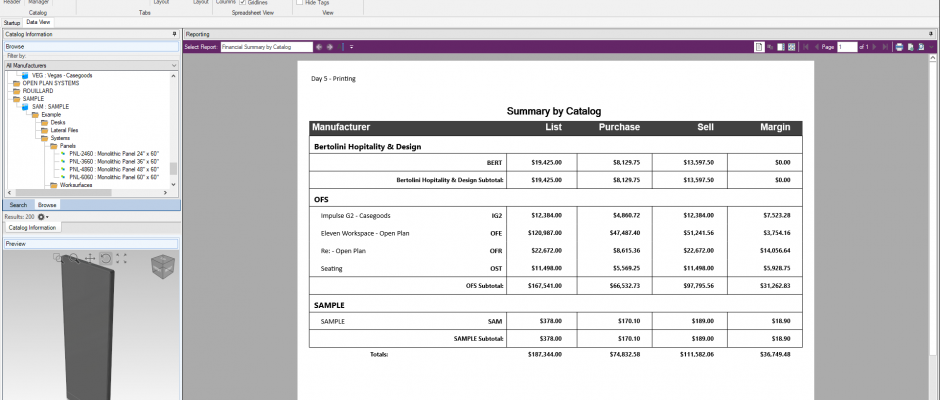Open multi-page thumbnail grid view icon
This screenshot has width=940, height=400.
791,47
